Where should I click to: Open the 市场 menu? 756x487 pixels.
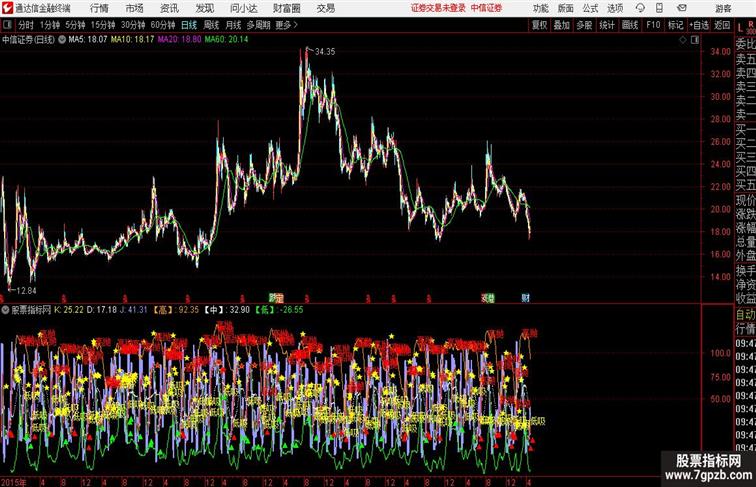[x=134, y=8]
